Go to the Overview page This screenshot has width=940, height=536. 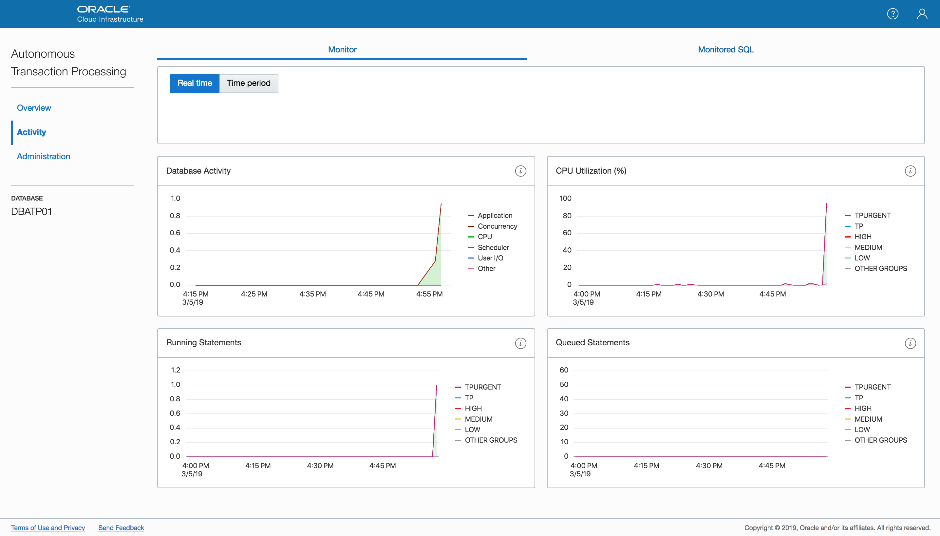[34, 108]
